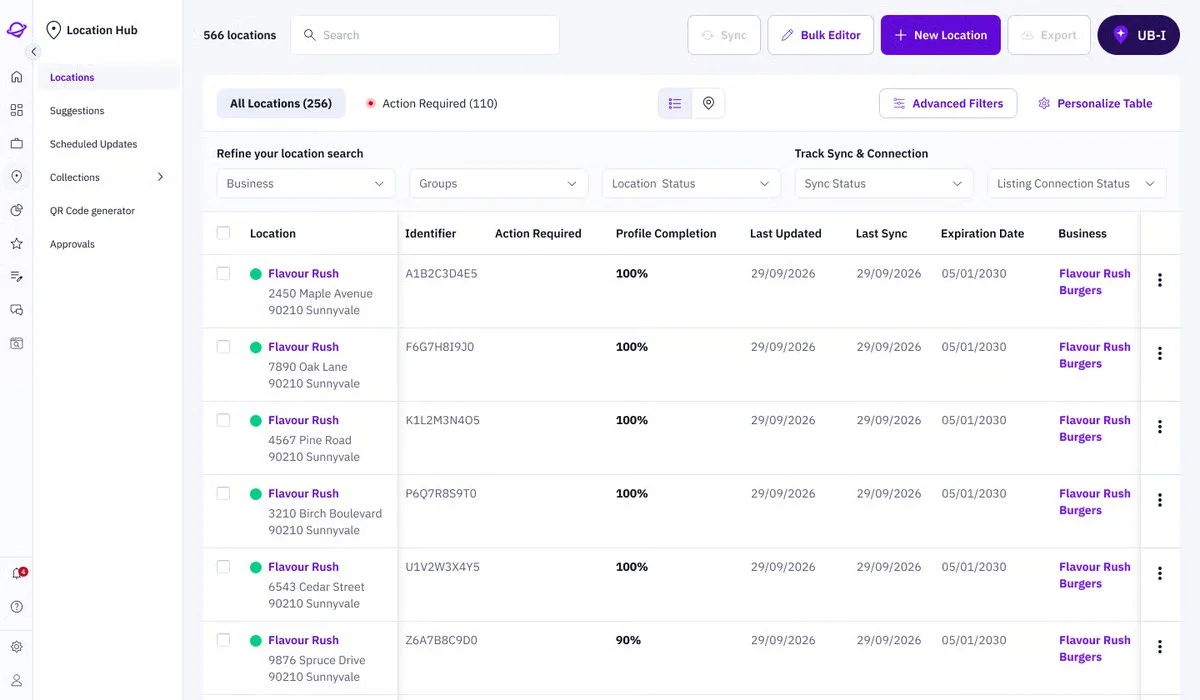The height and width of the screenshot is (700, 1200).
Task: Open the help question mark icon
Action: tap(16, 607)
